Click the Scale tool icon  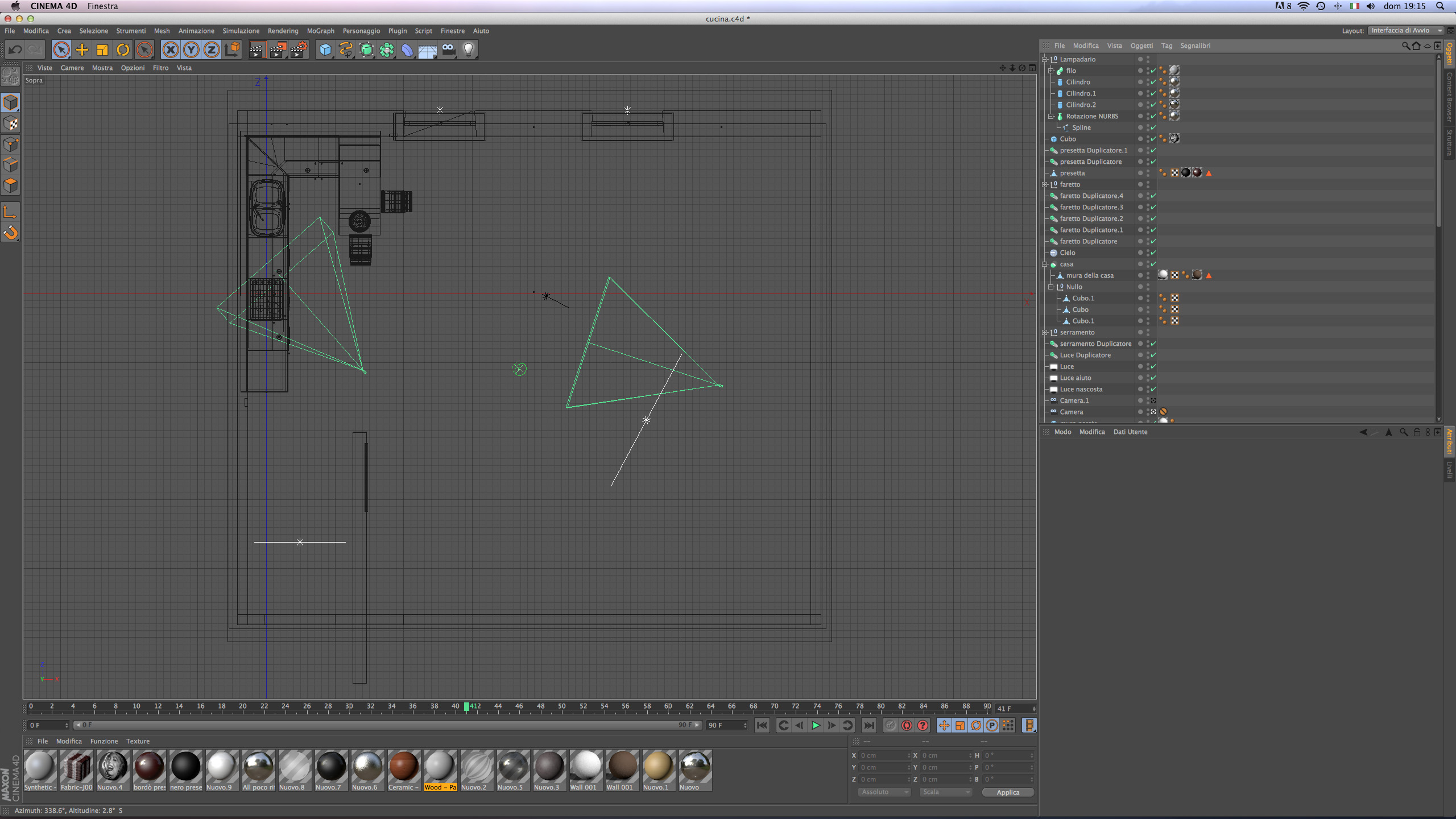pos(102,50)
